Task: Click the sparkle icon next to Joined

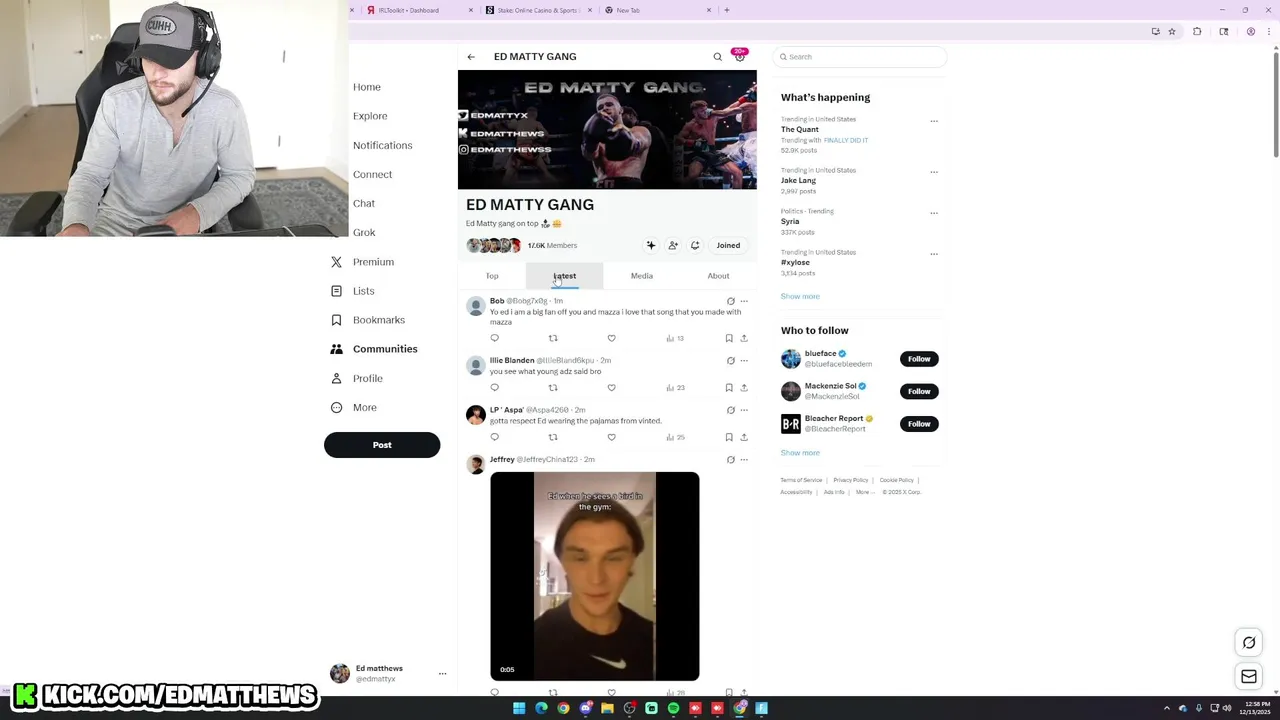Action: click(651, 245)
